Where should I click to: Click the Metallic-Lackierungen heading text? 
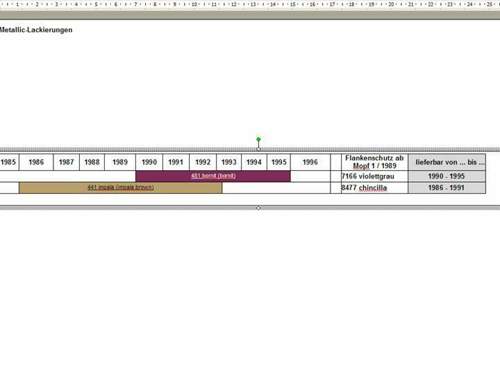(x=36, y=30)
